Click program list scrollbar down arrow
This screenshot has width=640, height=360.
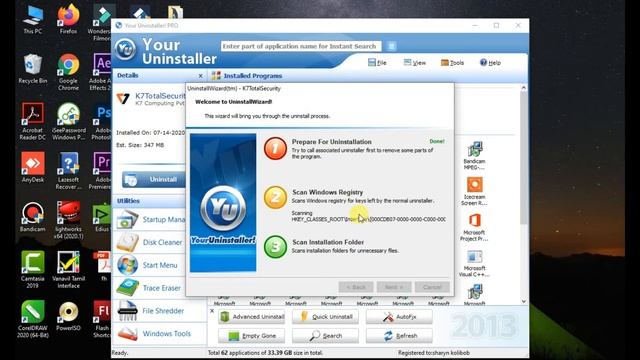[x=524, y=302]
